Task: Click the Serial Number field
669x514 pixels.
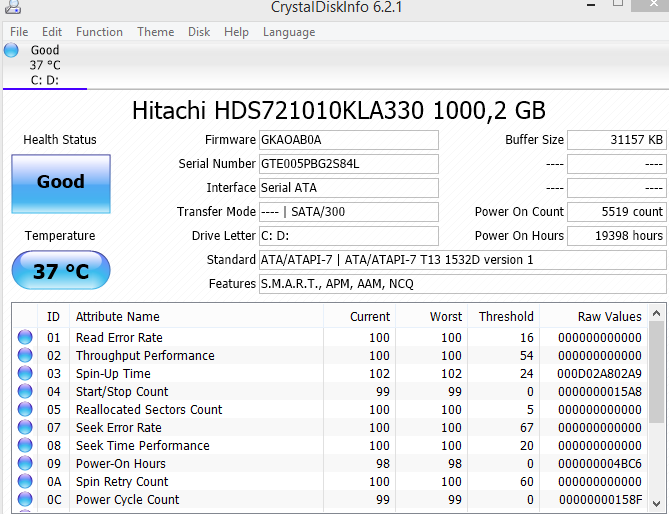Action: click(347, 164)
